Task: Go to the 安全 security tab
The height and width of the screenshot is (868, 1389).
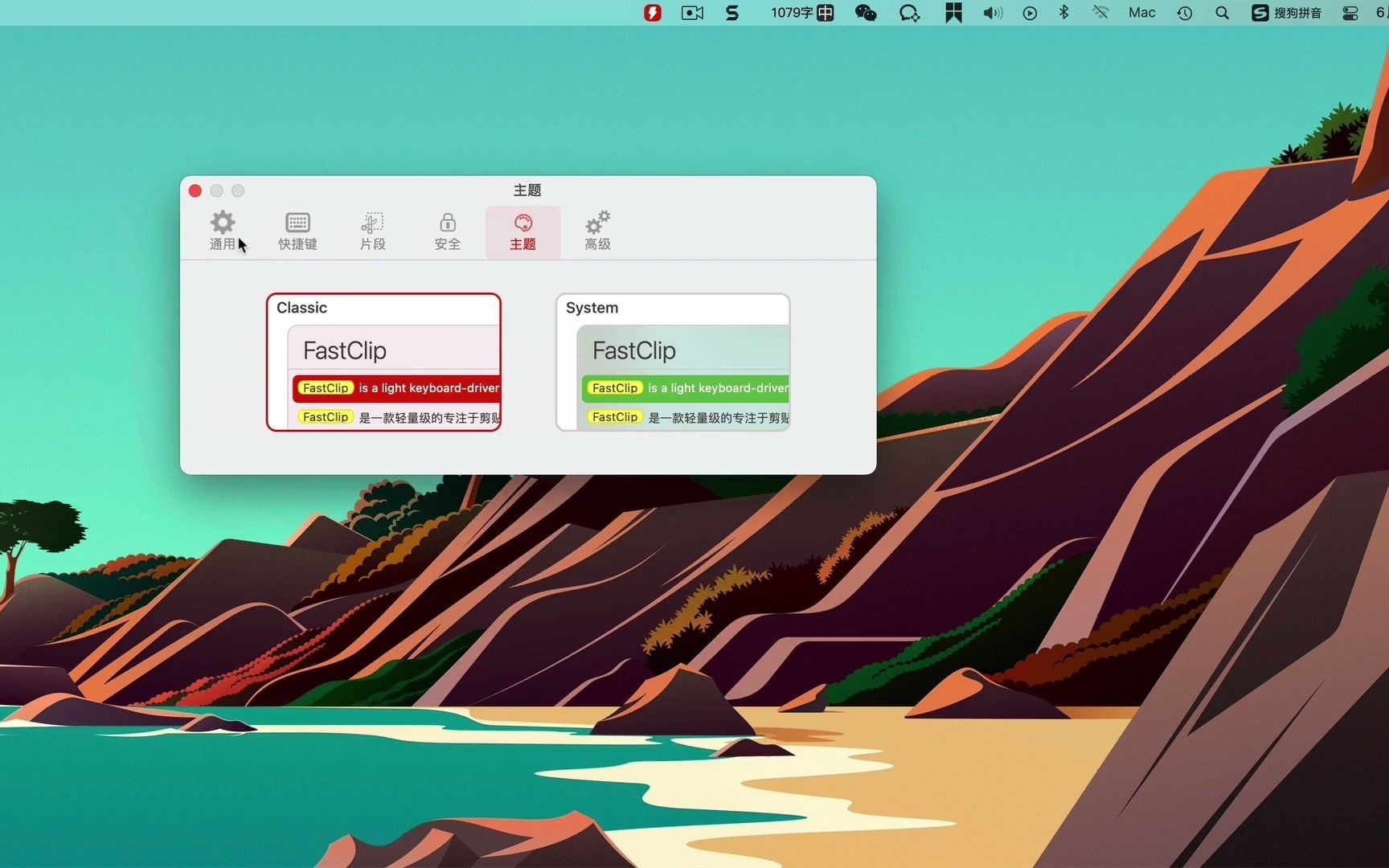Action: click(x=448, y=231)
